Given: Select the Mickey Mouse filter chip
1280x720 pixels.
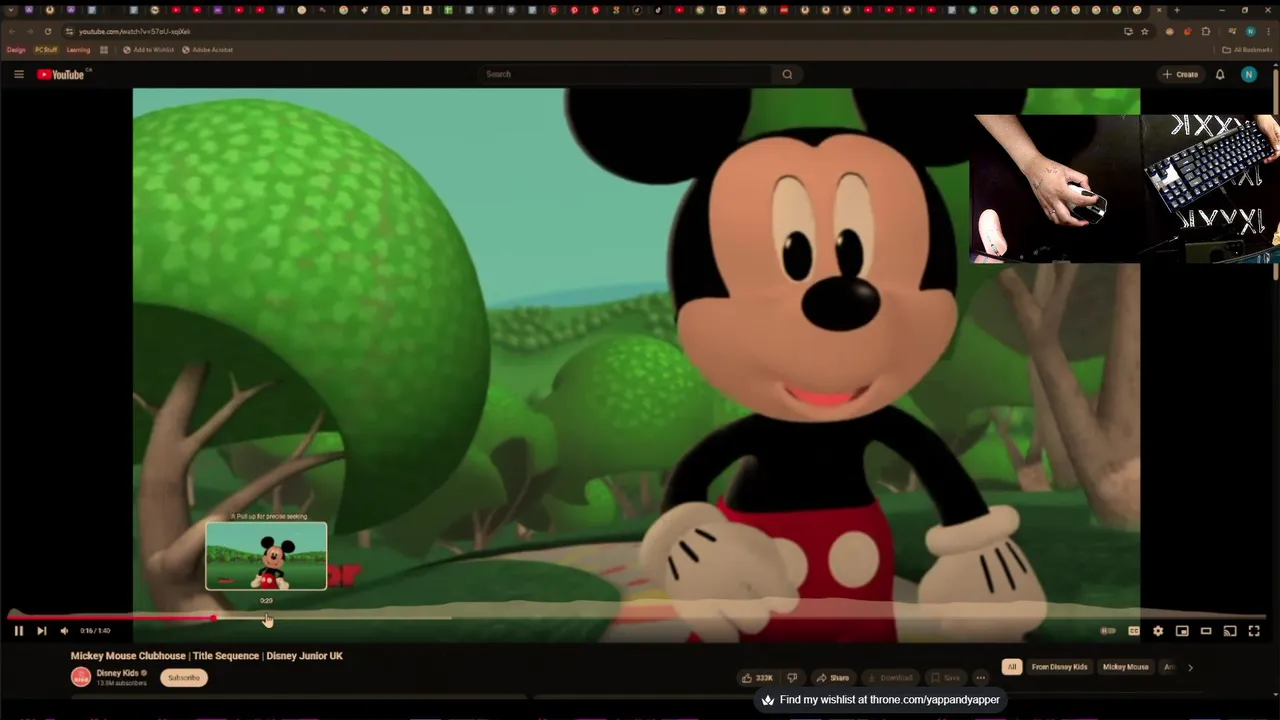Looking at the screenshot, I should pyautogui.click(x=1125, y=667).
